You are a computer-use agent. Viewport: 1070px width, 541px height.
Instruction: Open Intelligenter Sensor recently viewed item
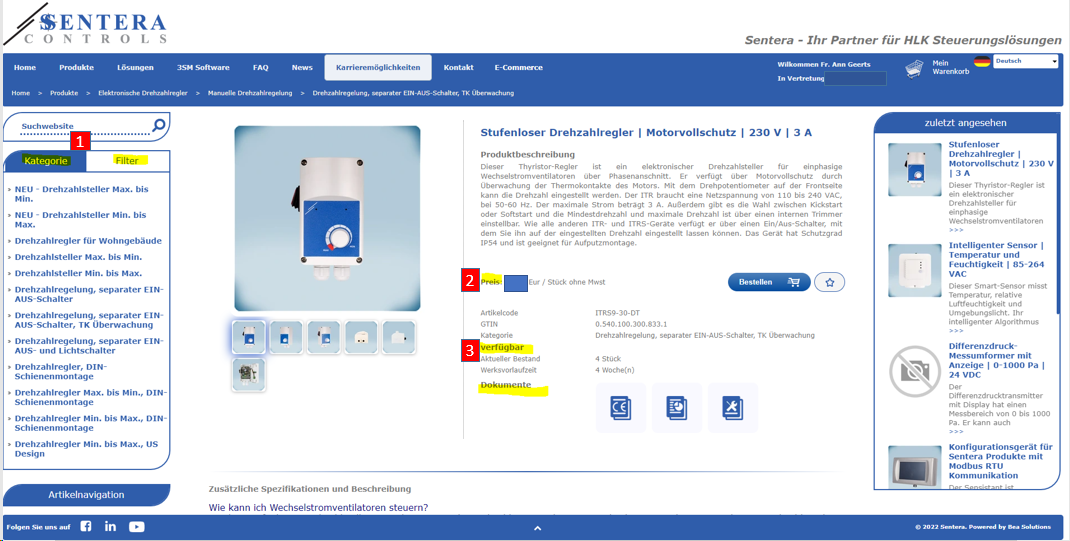pyautogui.click(x=996, y=259)
